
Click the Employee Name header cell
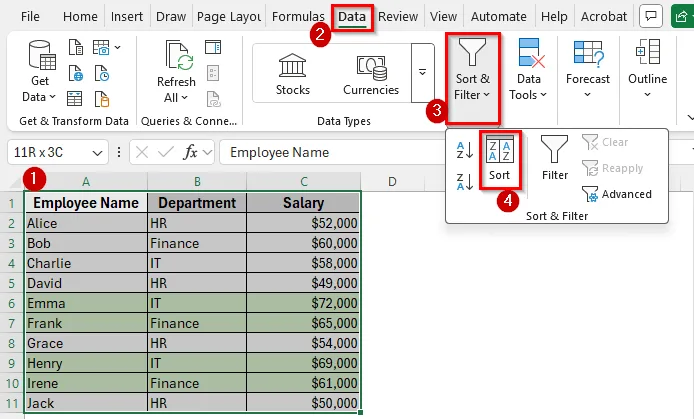(x=86, y=203)
